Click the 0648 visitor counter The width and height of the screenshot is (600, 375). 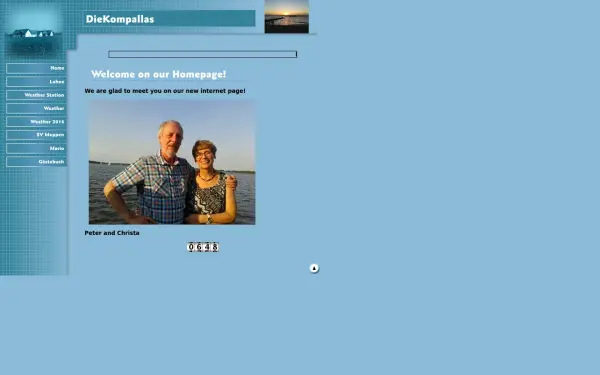click(203, 247)
